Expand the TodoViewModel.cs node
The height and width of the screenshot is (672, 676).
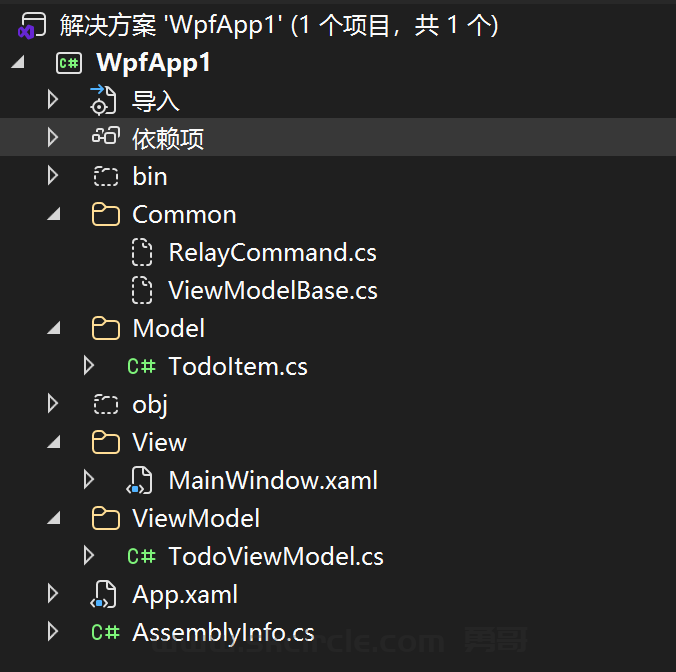pos(89,556)
